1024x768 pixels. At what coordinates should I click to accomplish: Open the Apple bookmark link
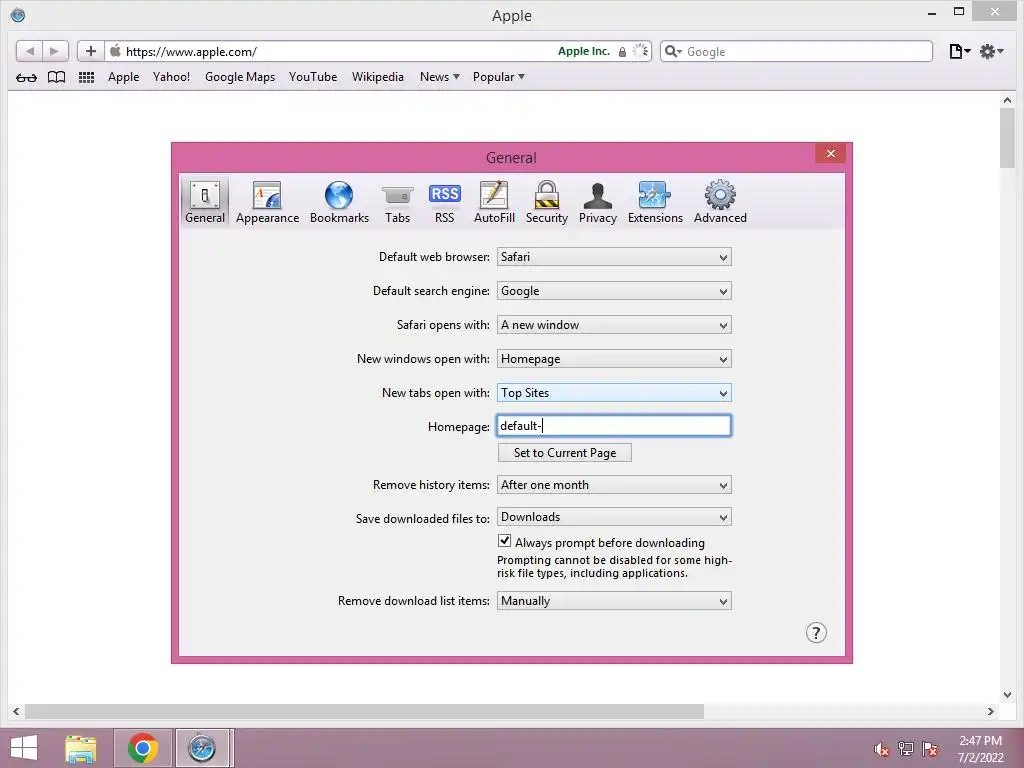click(x=123, y=77)
